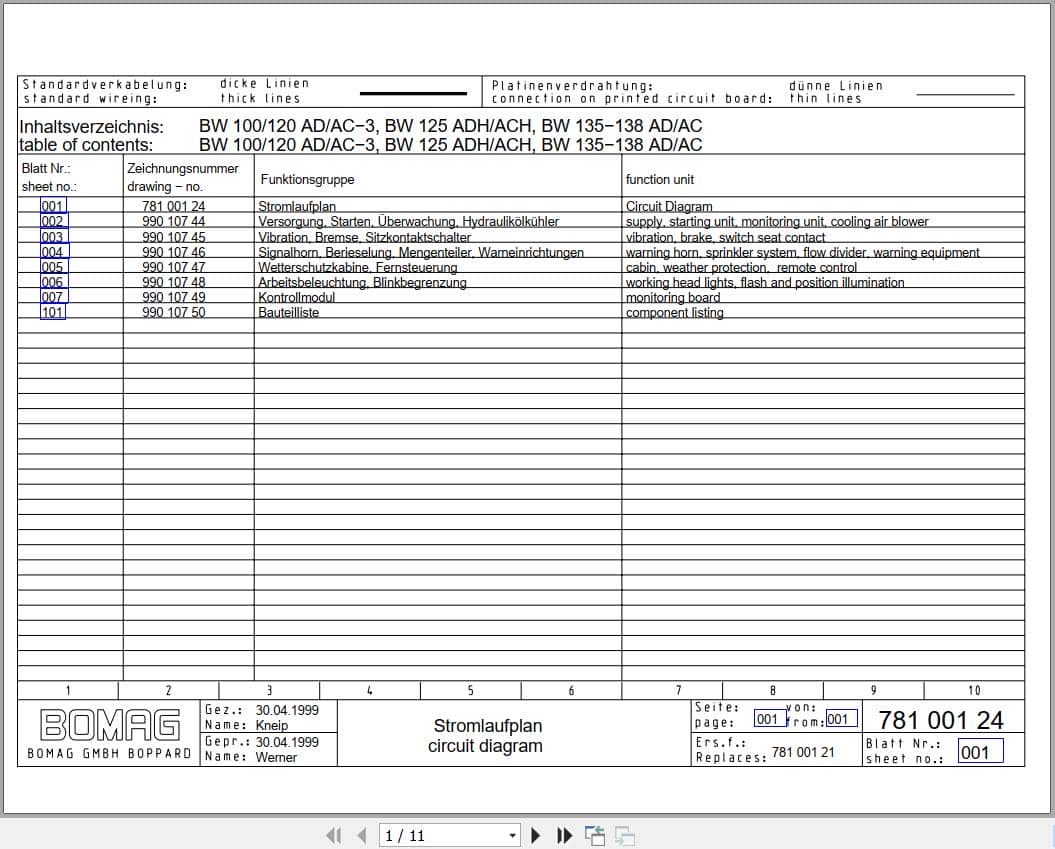The width and height of the screenshot is (1055, 849).
Task: Click the previous page arrow icon
Action: 360,835
